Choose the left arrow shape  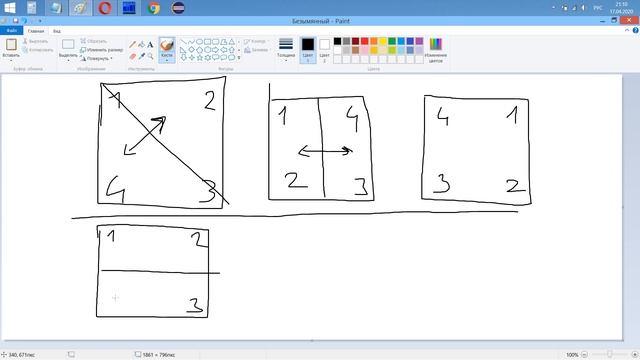tap(224, 50)
